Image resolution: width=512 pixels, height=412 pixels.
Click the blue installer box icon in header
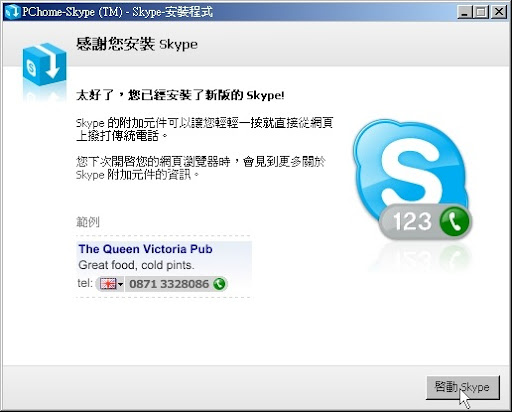tap(44, 65)
